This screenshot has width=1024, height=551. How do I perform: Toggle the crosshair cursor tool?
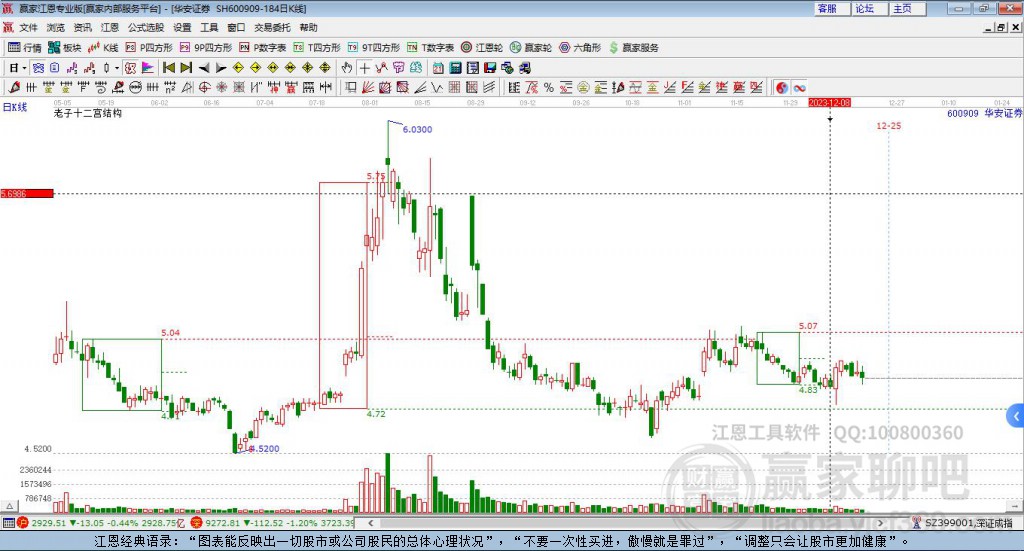[364, 68]
